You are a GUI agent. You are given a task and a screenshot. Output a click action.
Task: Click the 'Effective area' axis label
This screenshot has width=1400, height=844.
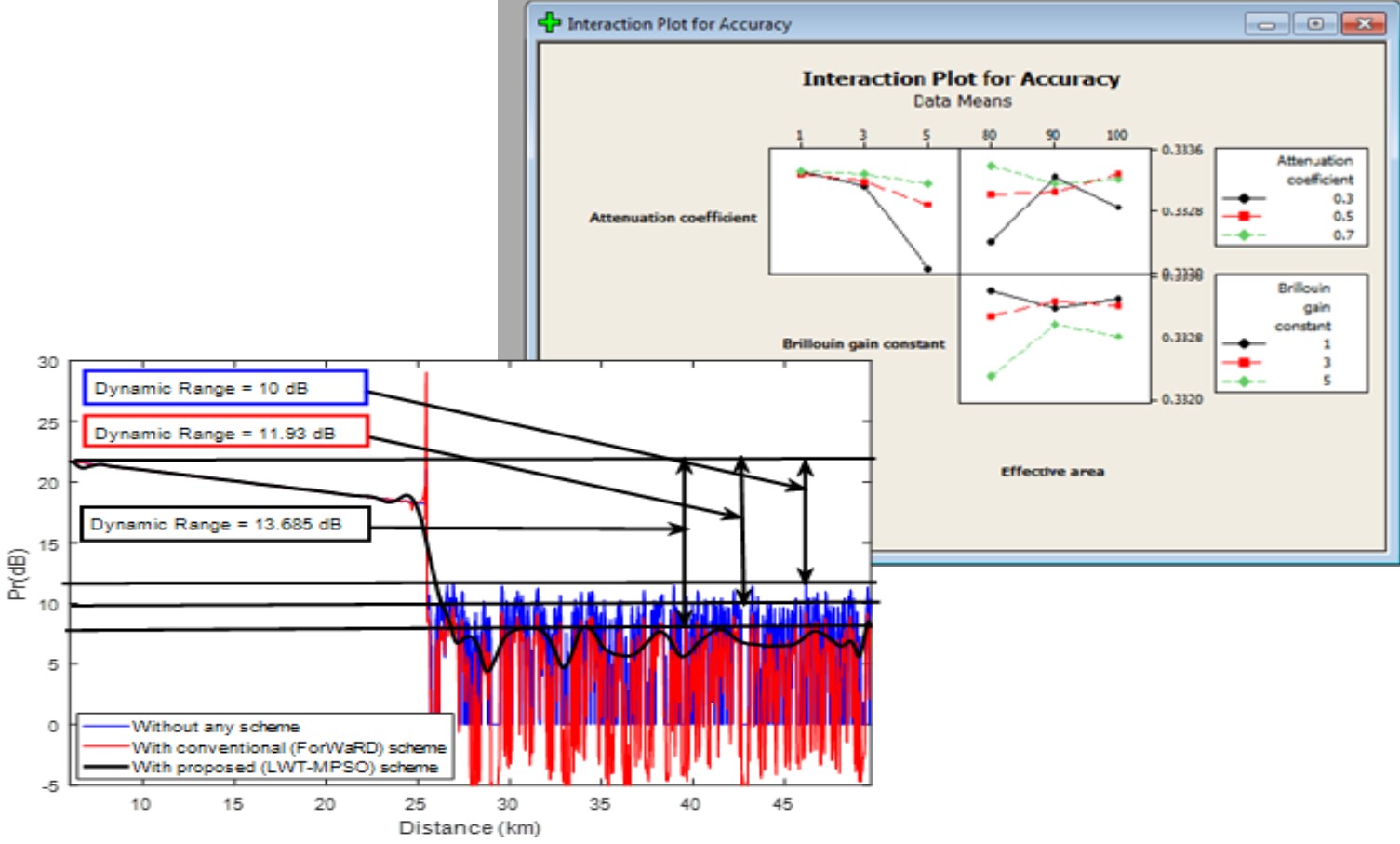point(1052,472)
